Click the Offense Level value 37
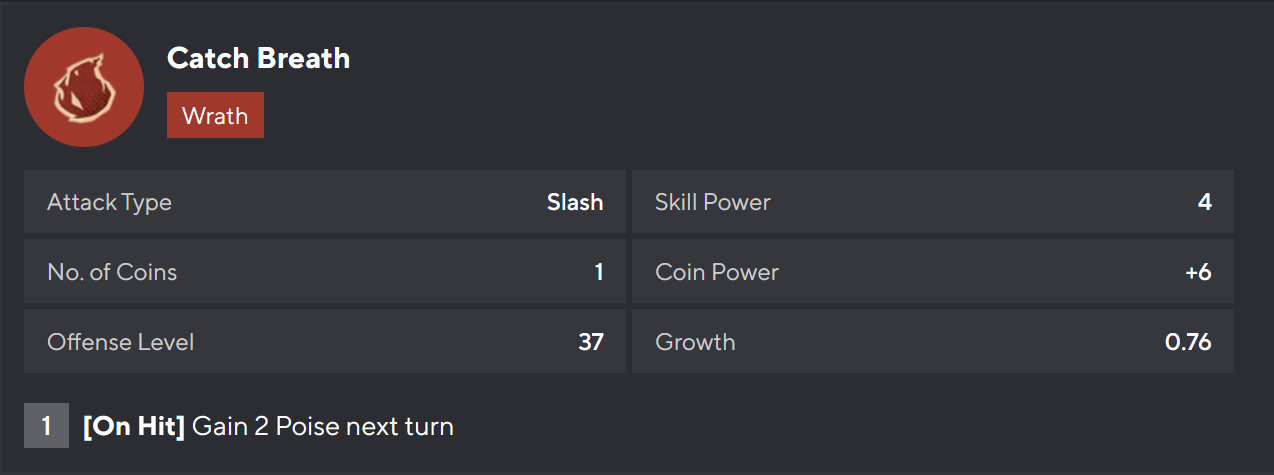 pos(591,342)
